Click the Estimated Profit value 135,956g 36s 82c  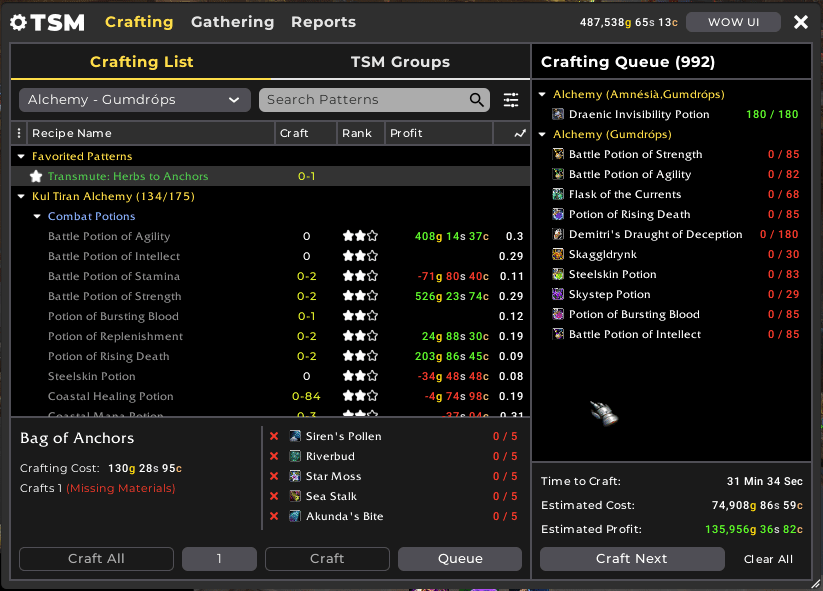[x=754, y=529]
